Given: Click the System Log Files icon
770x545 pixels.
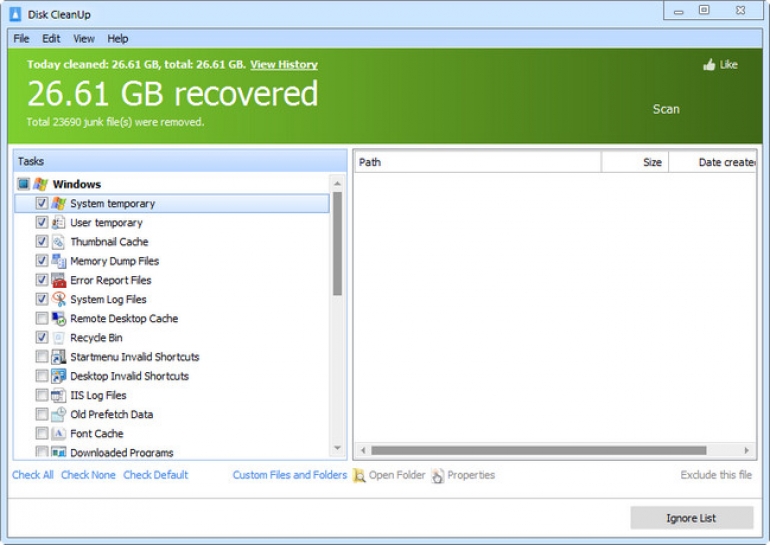Looking at the screenshot, I should (58, 299).
